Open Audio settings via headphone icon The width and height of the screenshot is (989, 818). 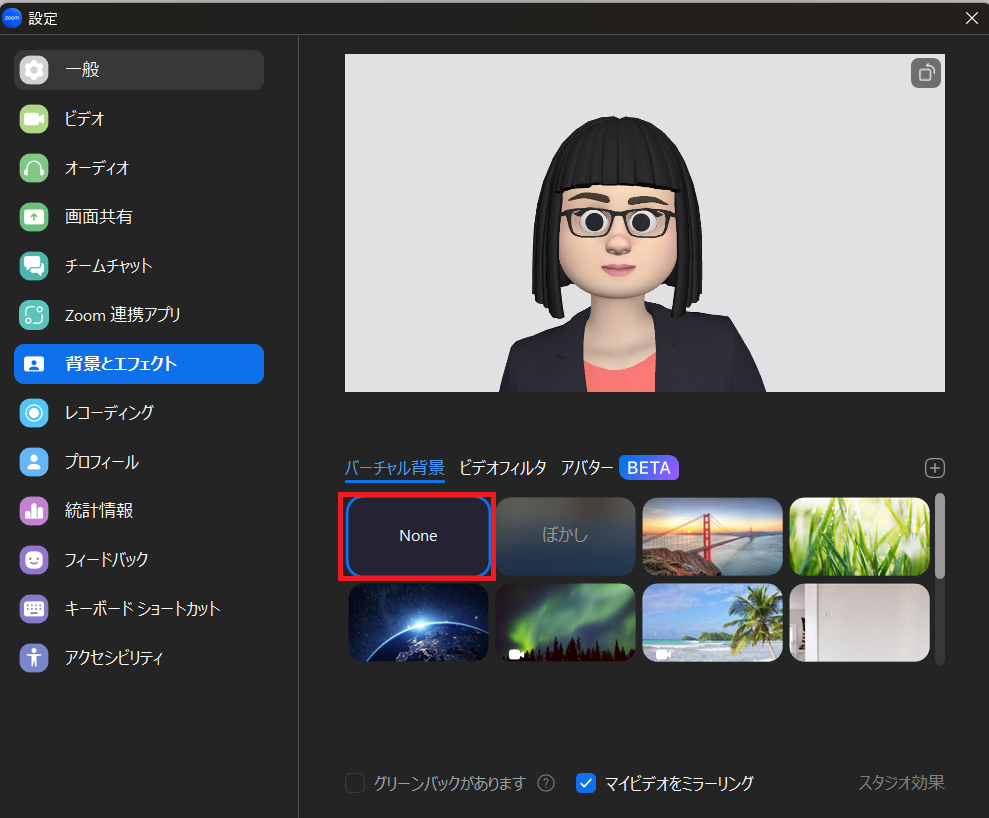(34, 168)
